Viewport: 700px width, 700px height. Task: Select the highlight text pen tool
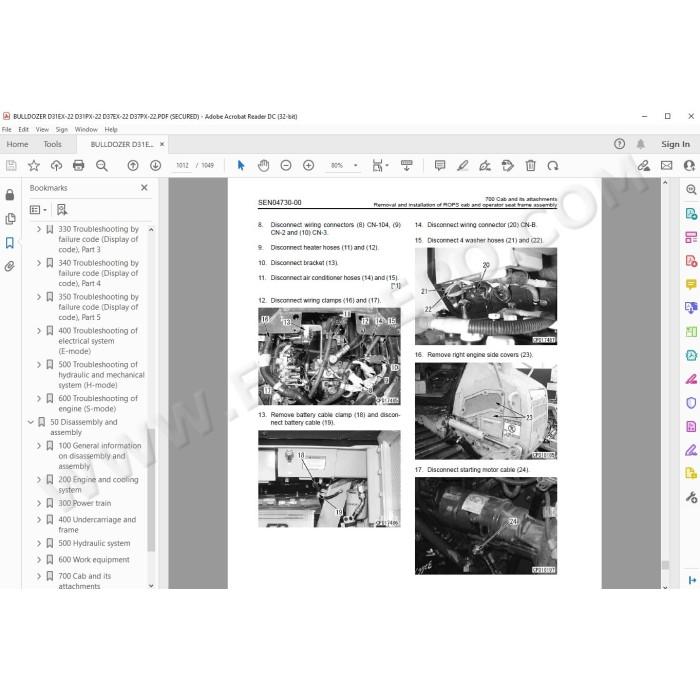point(462,166)
